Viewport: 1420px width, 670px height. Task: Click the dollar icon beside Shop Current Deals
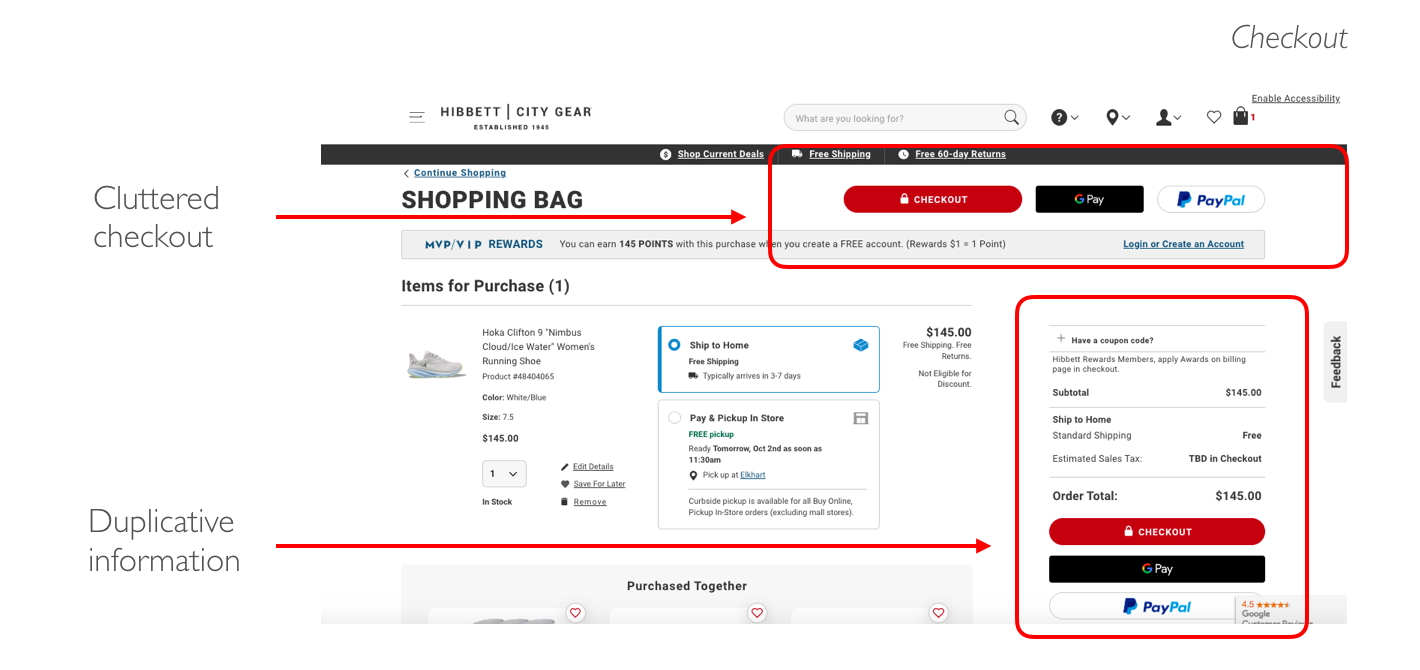pos(666,154)
